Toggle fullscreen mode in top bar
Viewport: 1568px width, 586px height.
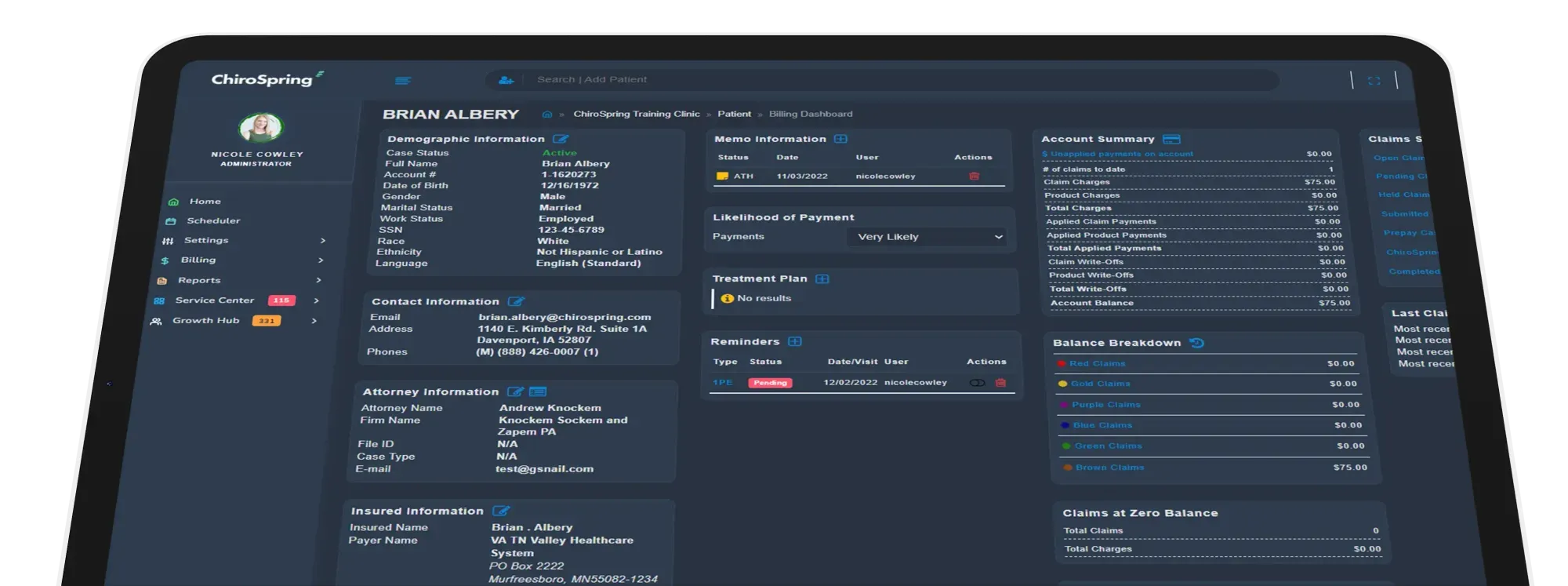pos(1374,81)
